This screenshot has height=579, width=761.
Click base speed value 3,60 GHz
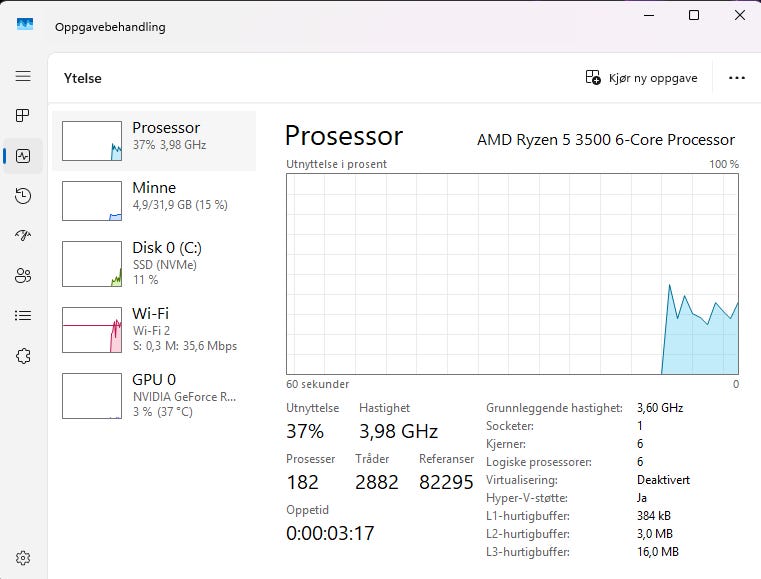tap(660, 408)
